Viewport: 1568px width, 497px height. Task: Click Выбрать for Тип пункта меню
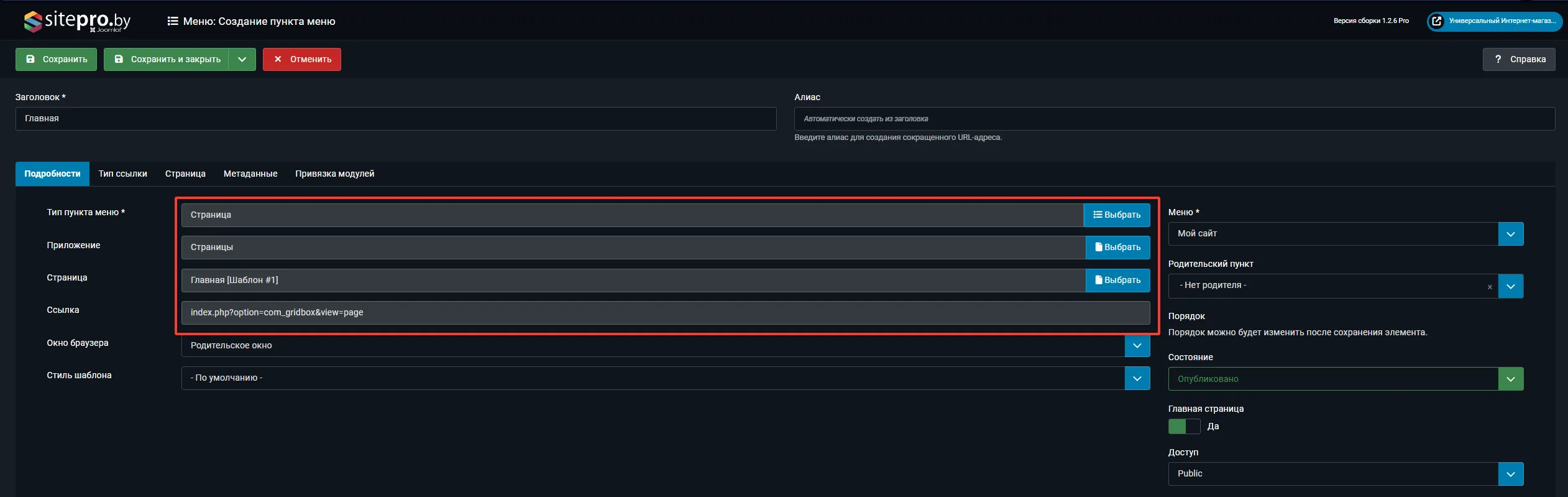[x=1116, y=215]
